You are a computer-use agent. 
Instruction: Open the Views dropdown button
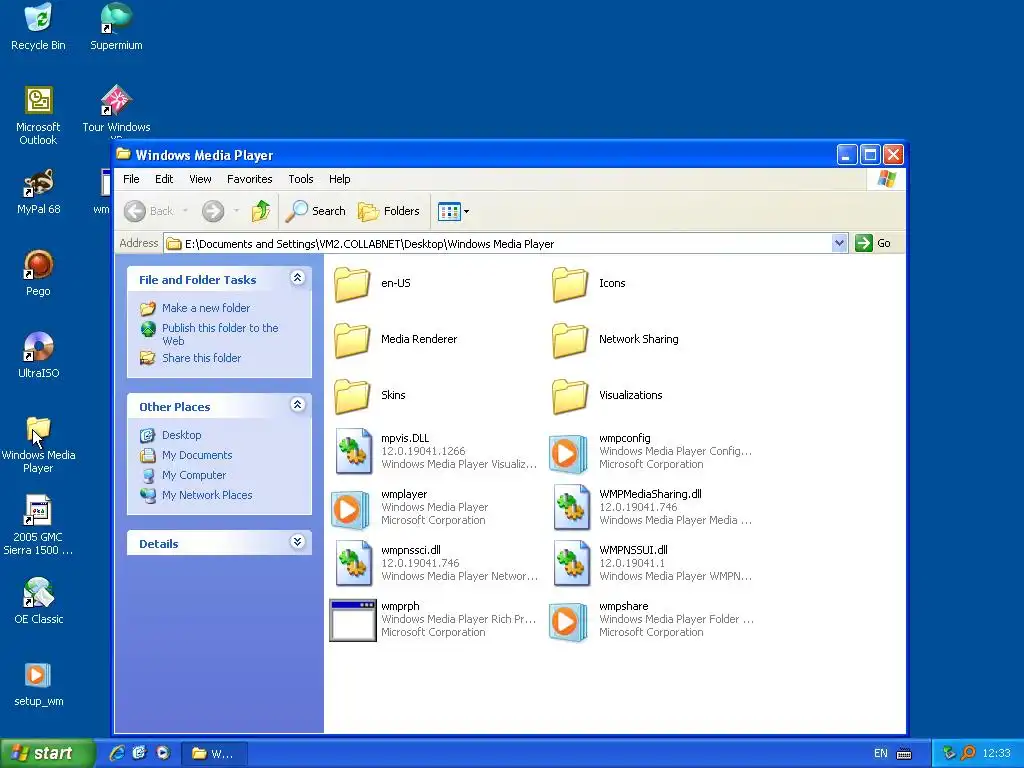click(453, 212)
